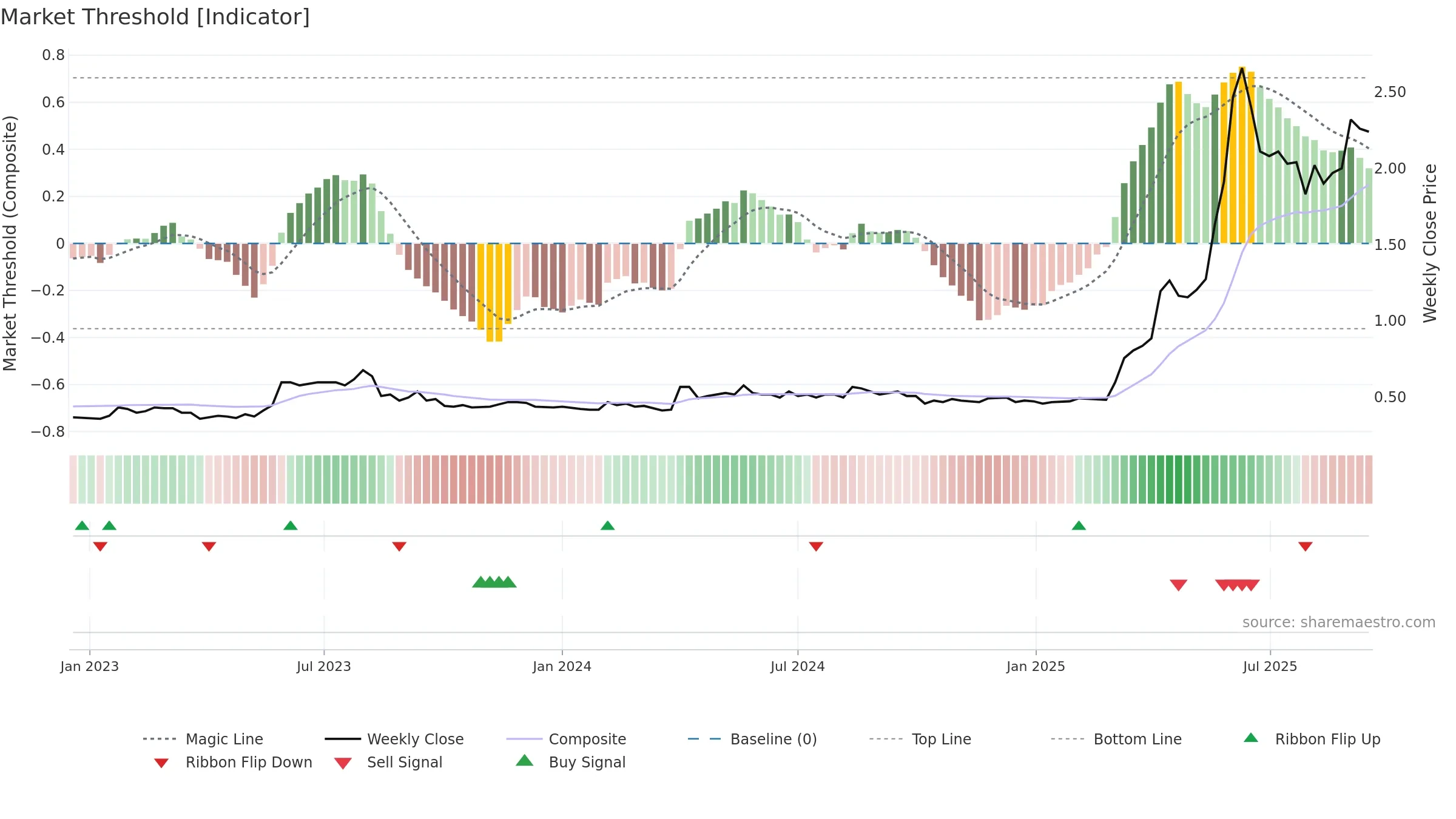Click the 1.50 right axis tick label
1456x819 pixels.
1390,245
